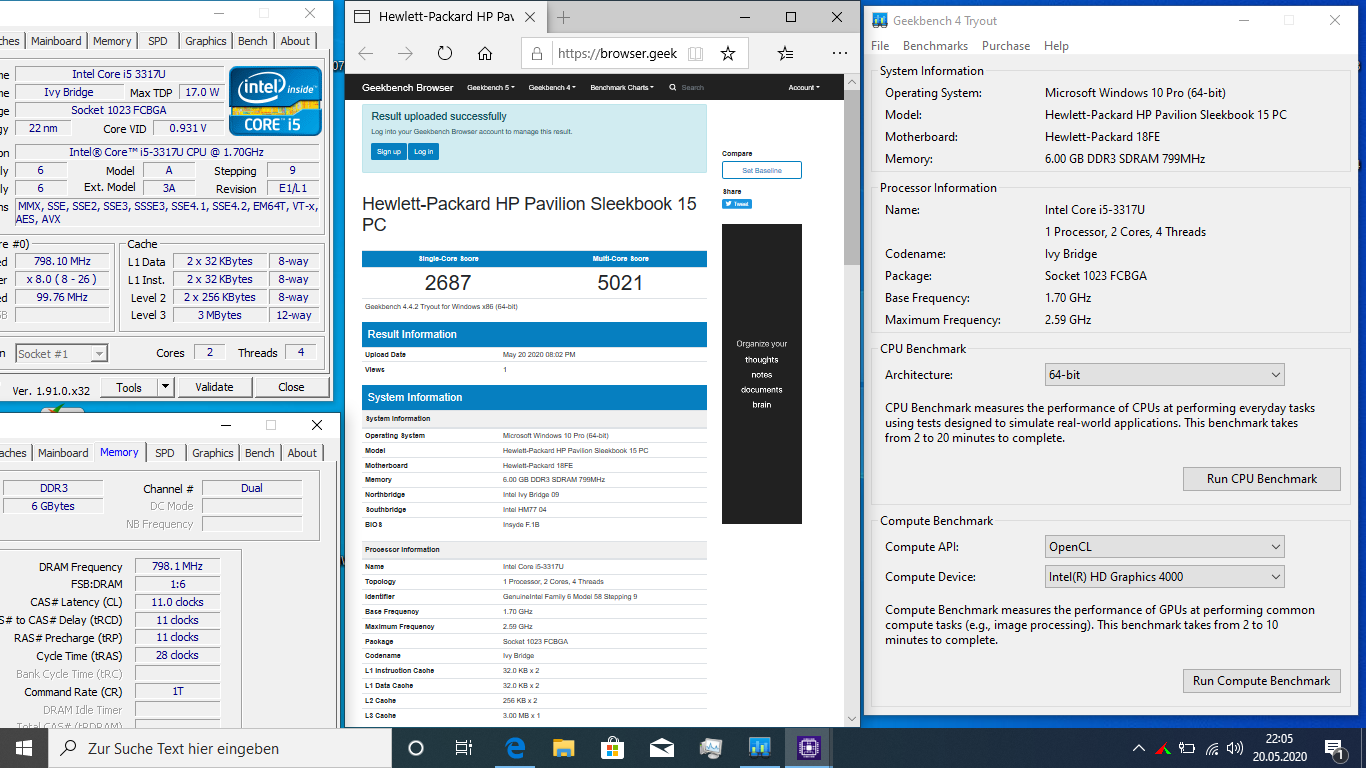Expand the Benchmark Charts navbar menu
Image resolution: width=1366 pixels, height=768 pixels.
pos(622,88)
